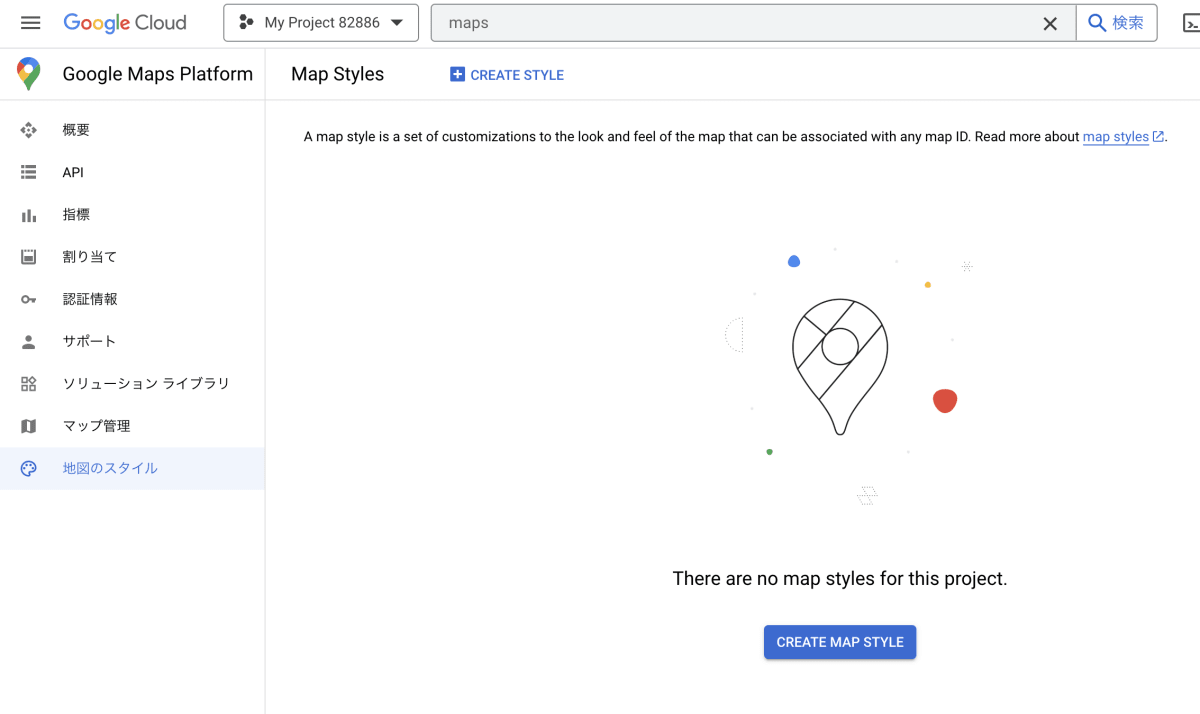The width and height of the screenshot is (1200, 714).
Task: Select the 地図のスタイル menu item
Action: pyautogui.click(x=132, y=468)
